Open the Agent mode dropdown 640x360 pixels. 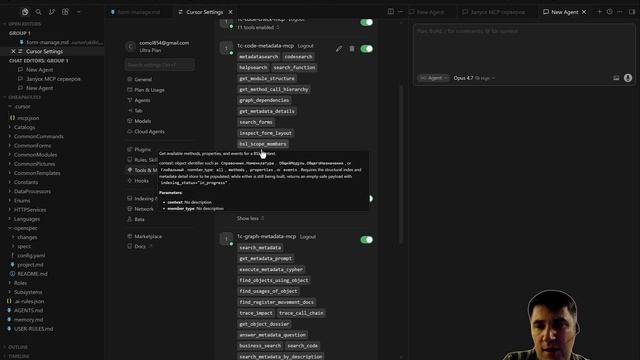click(433, 78)
